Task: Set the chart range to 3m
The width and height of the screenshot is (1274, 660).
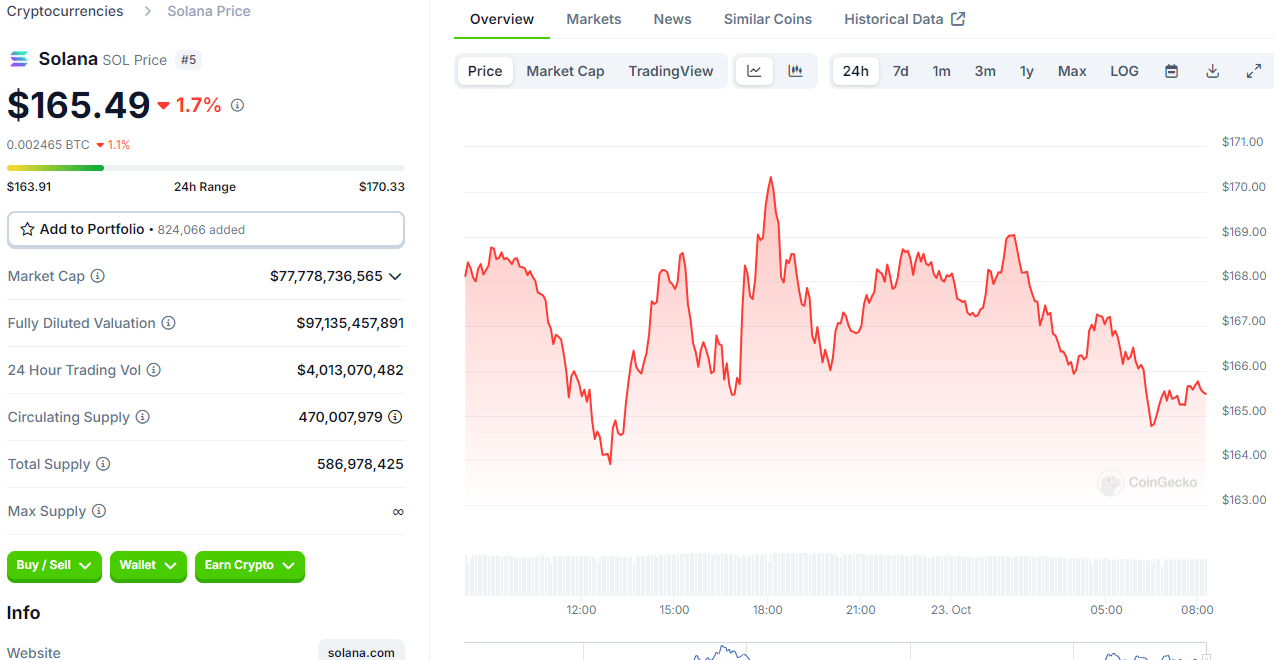Action: pyautogui.click(x=985, y=71)
